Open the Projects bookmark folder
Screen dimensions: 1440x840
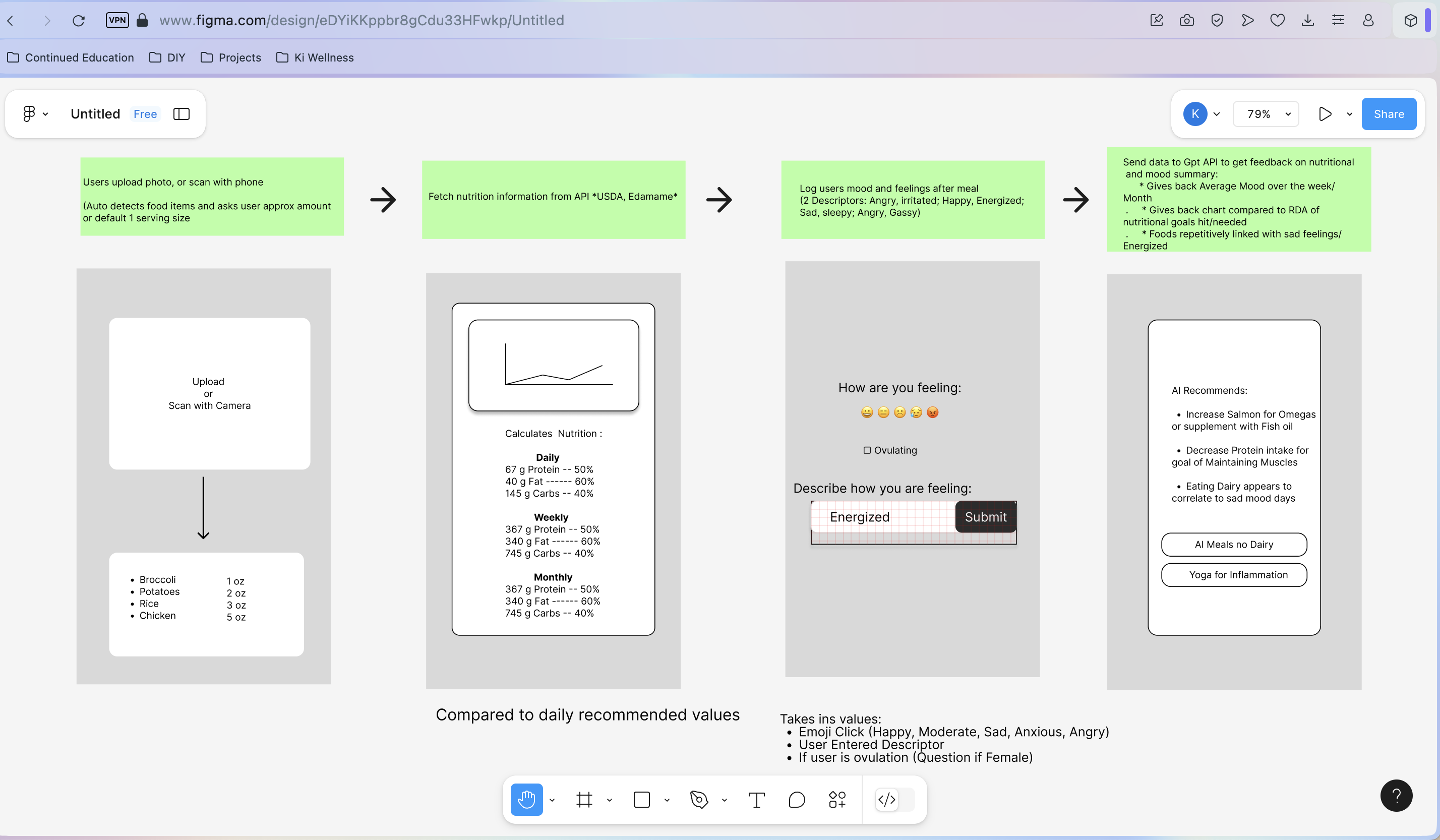tap(231, 57)
